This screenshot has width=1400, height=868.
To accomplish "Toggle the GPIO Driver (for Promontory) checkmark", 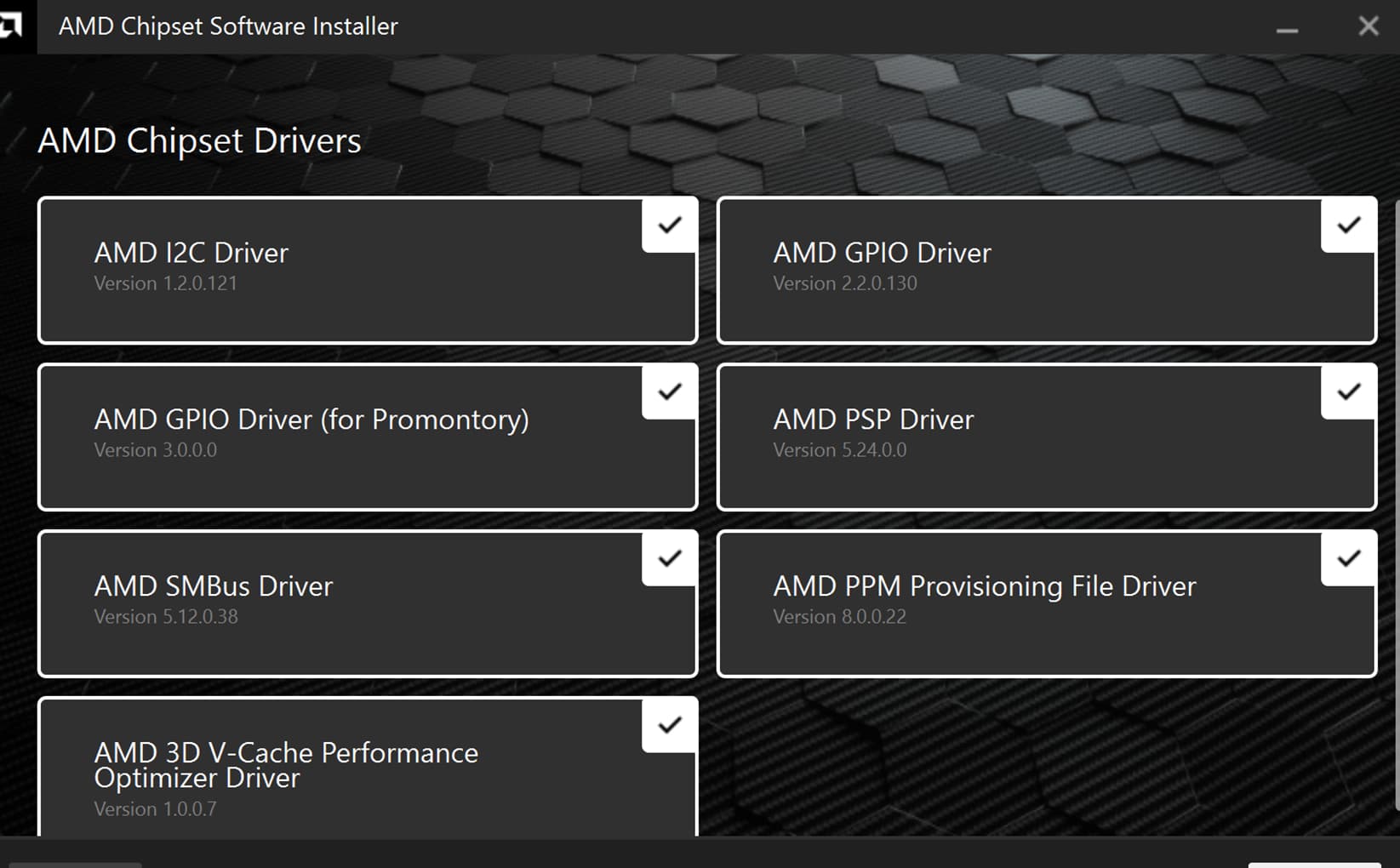I will pyautogui.click(x=670, y=392).
